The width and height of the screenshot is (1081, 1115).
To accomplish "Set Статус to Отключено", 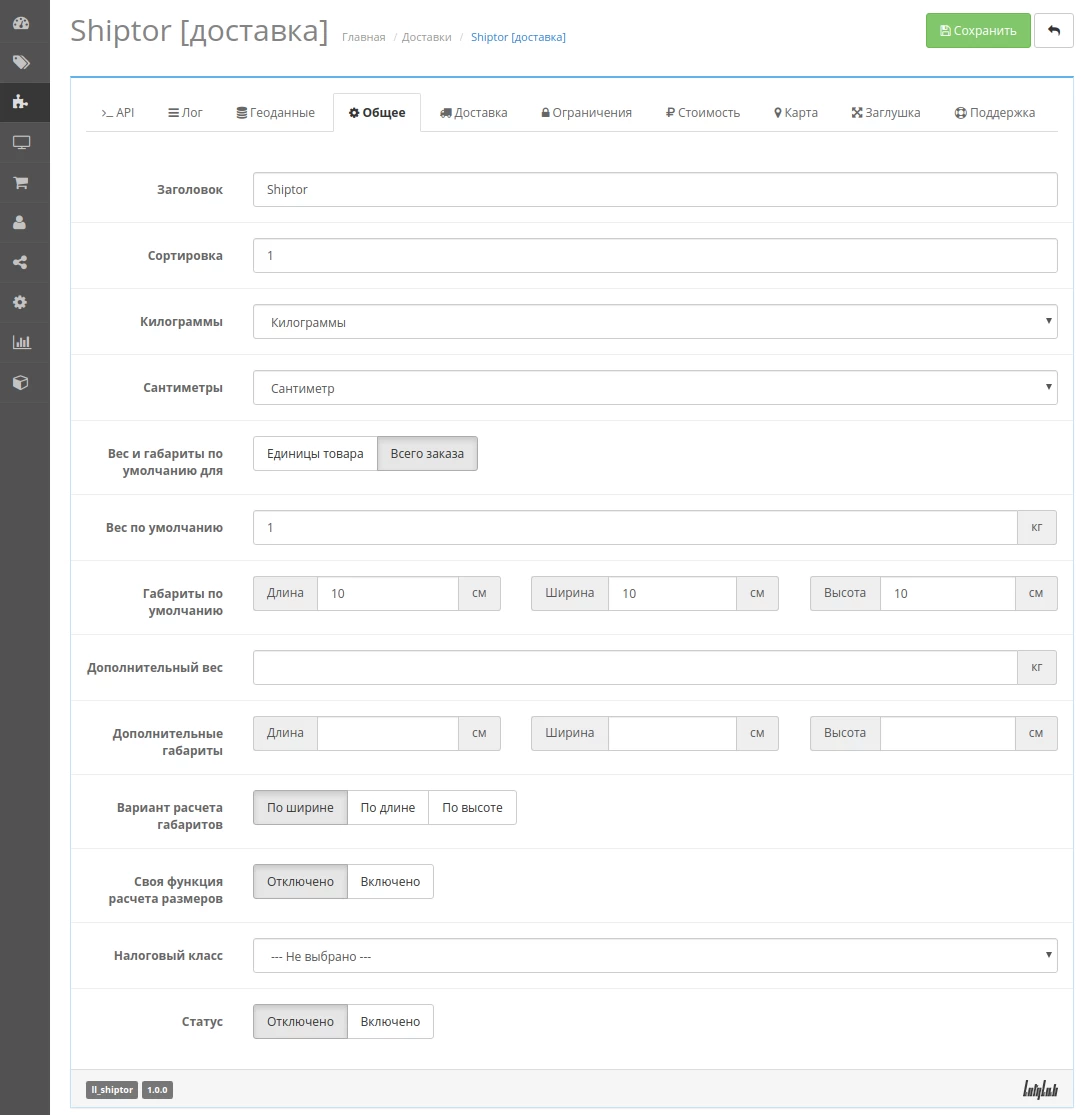I will tap(300, 1022).
